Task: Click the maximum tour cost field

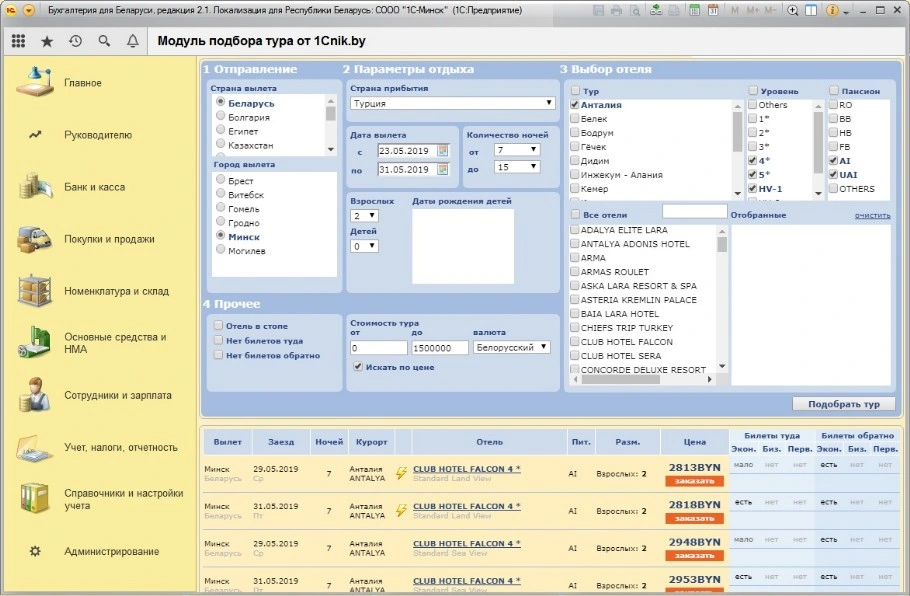Action: pyautogui.click(x=439, y=348)
